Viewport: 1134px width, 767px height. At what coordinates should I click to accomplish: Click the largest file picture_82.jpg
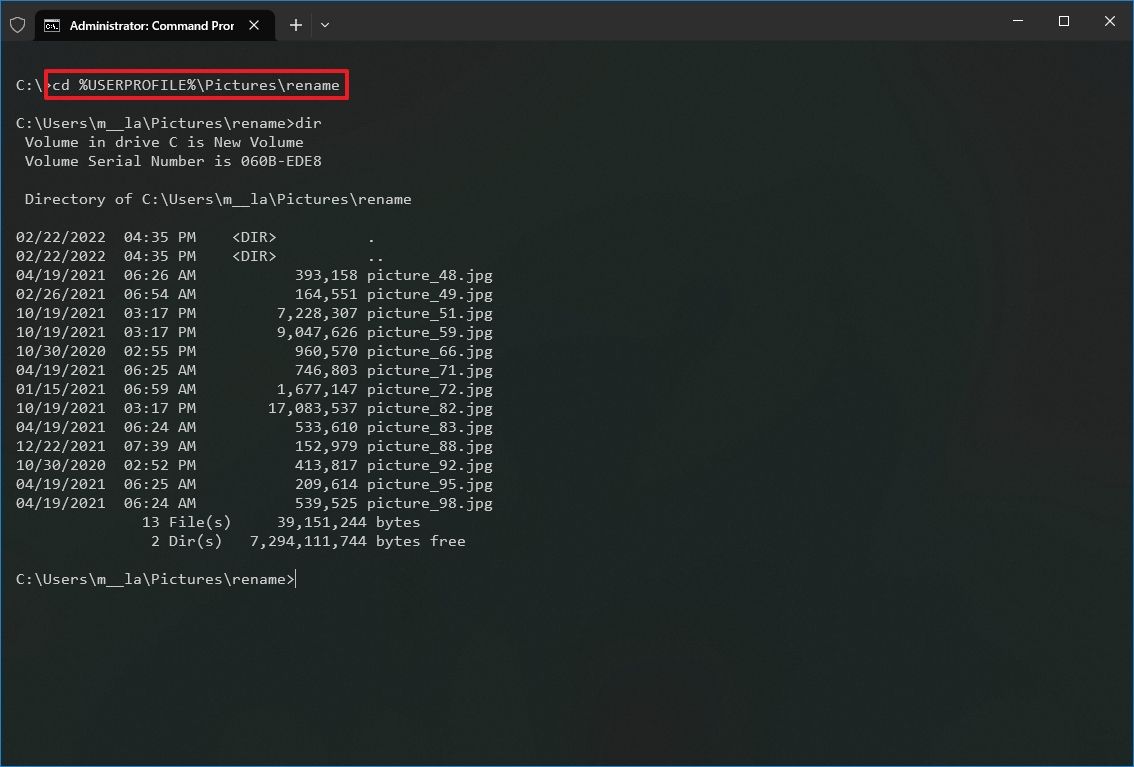tap(430, 408)
